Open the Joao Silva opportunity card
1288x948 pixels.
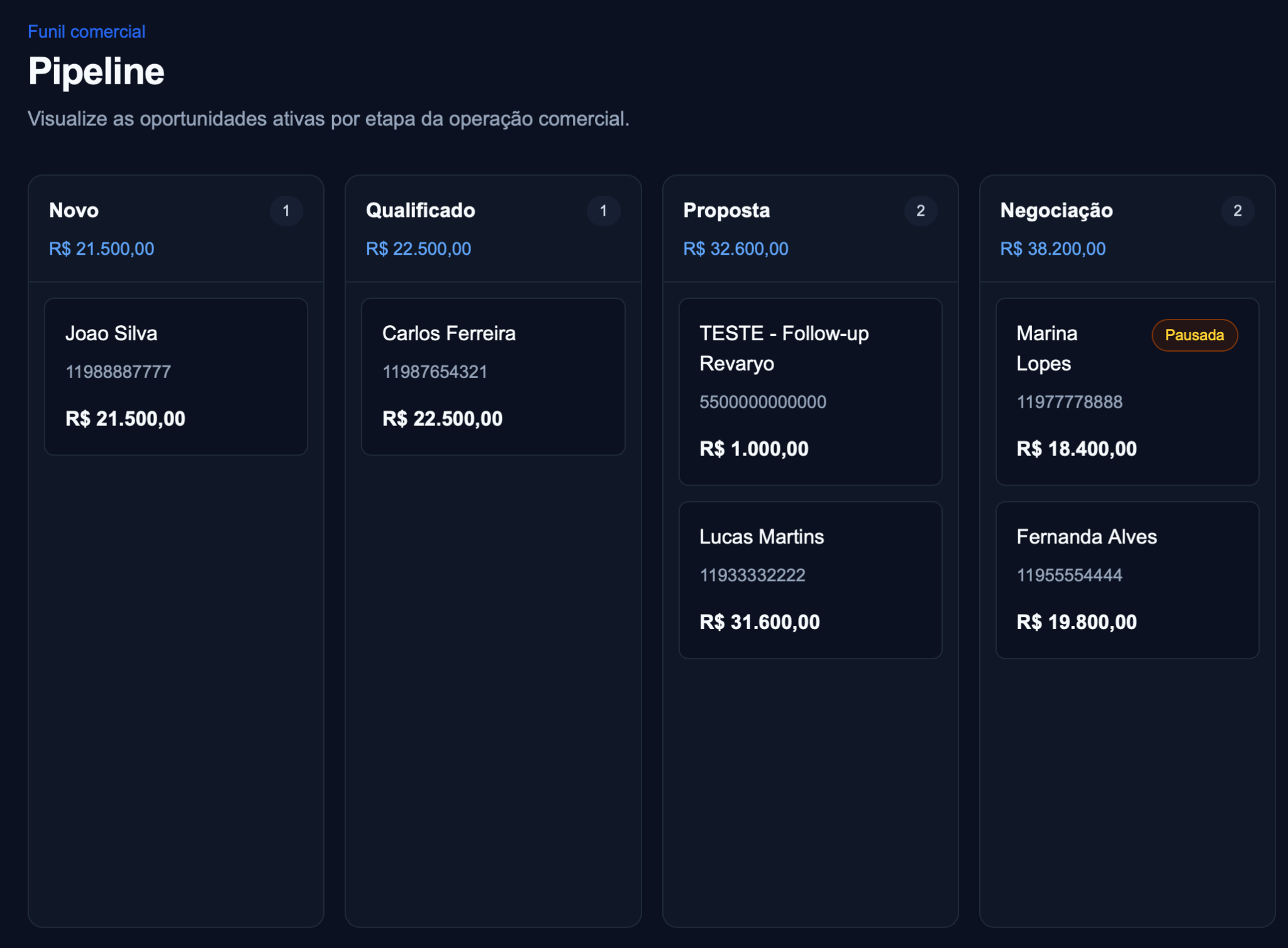(x=176, y=376)
